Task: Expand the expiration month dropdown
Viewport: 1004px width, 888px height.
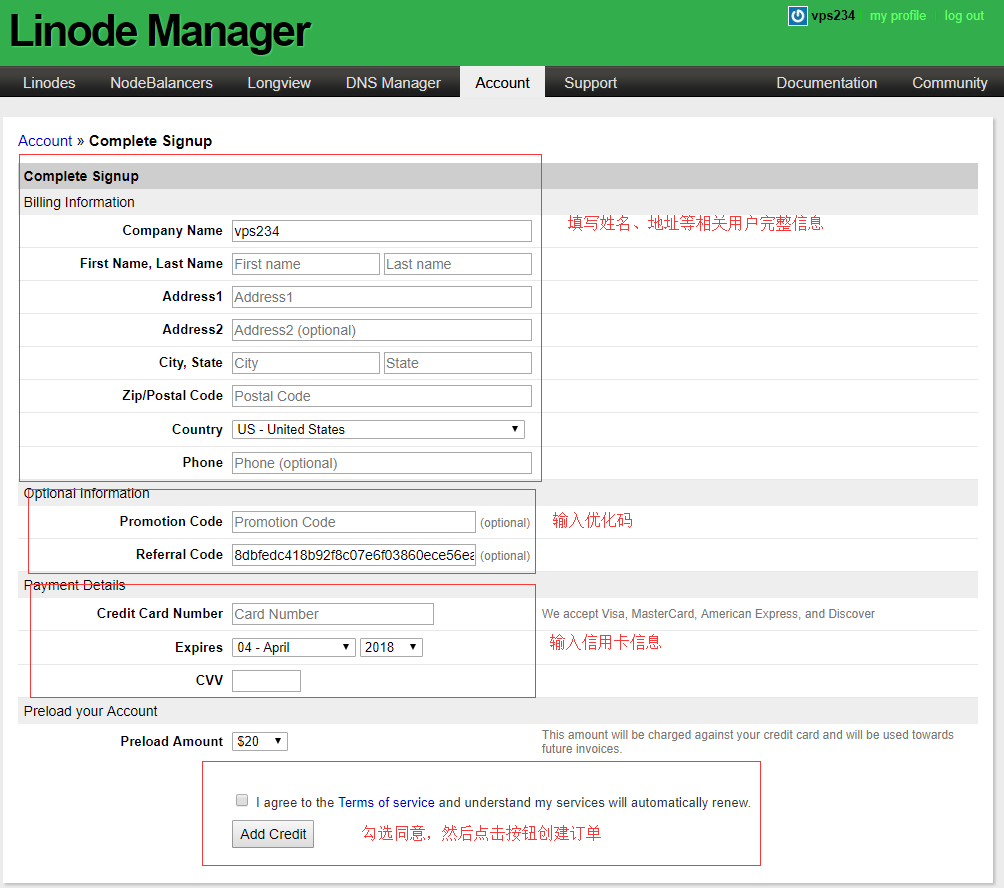Action: click(x=294, y=647)
